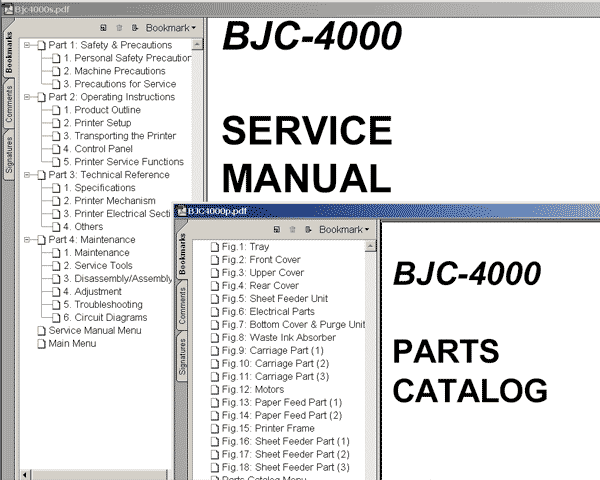Switch to Signatures tab in BJC4000p window
The image size is (600, 480).
(182, 357)
